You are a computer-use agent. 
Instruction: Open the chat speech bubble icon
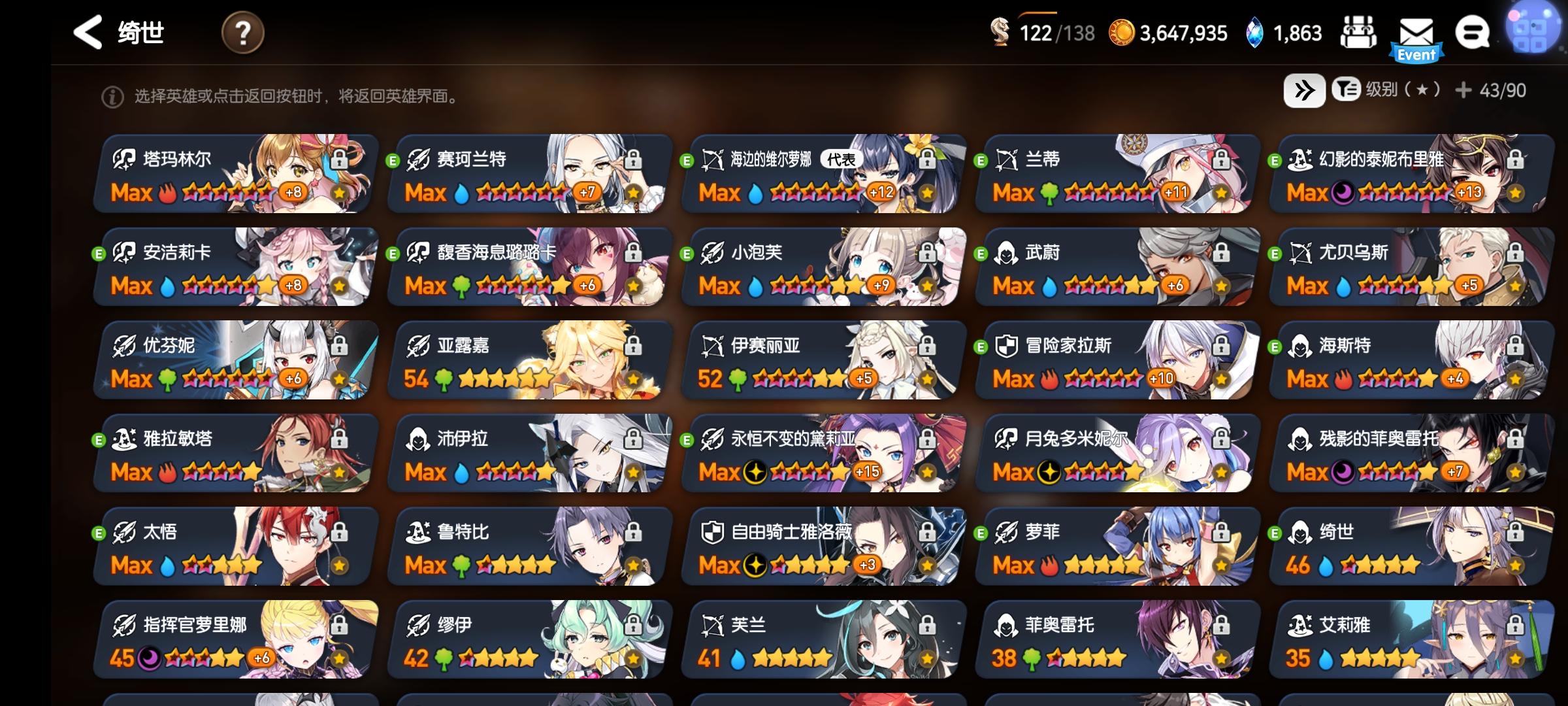click(1473, 33)
